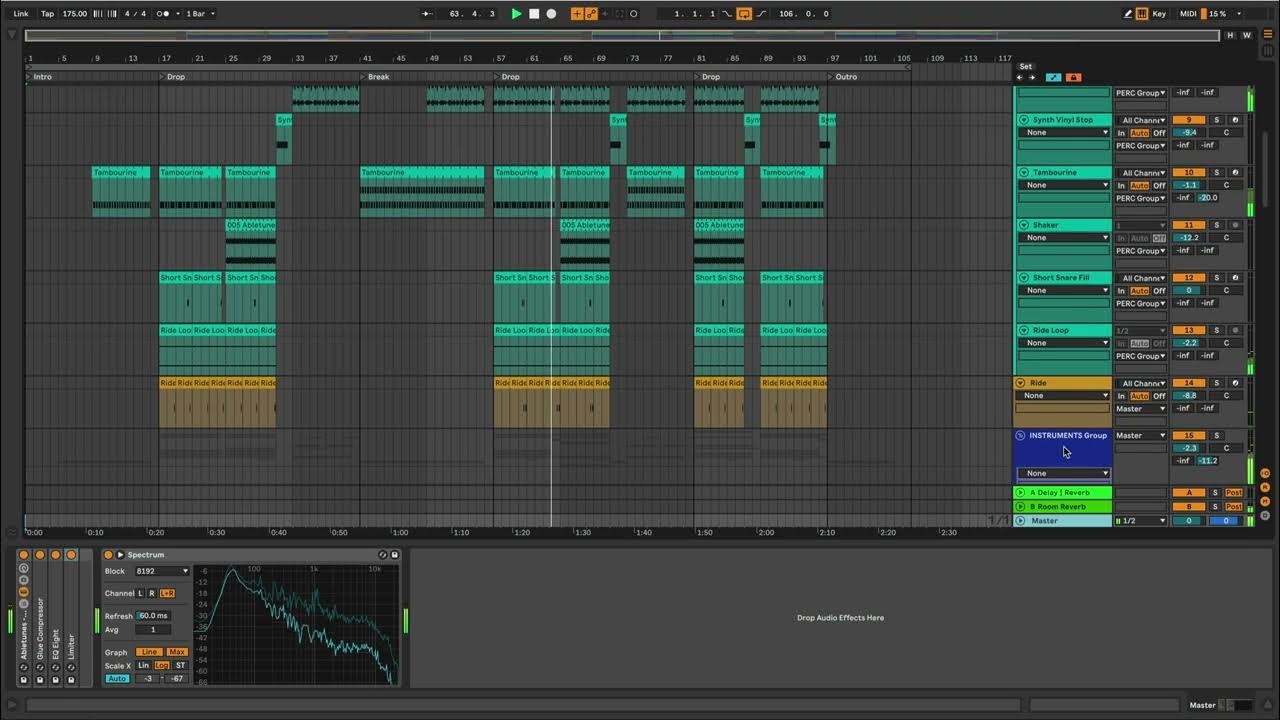Click previous locator arrow under Set
The image size is (1280, 720).
click(1020, 77)
